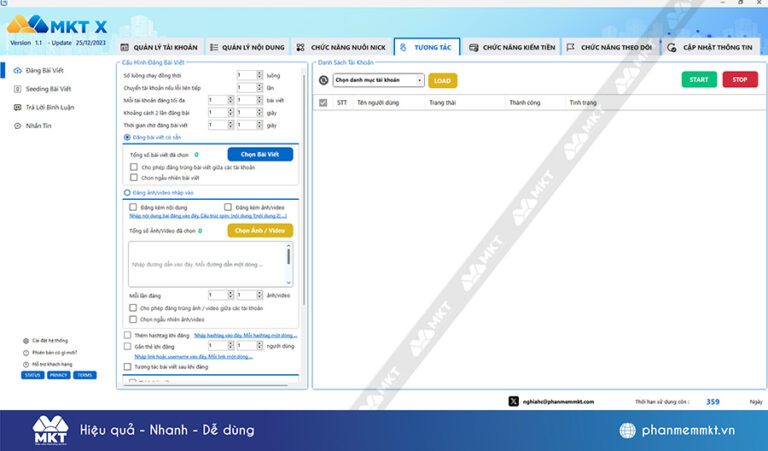Click the Quản Lý Tài Khoản tab icon
768x451 pixels.
pos(125,47)
